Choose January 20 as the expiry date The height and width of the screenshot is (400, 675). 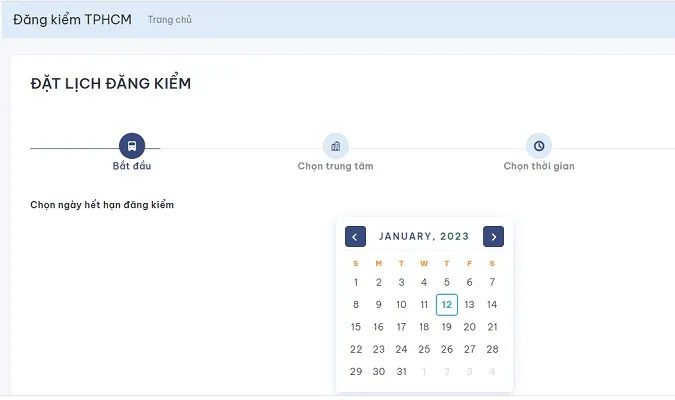click(470, 327)
